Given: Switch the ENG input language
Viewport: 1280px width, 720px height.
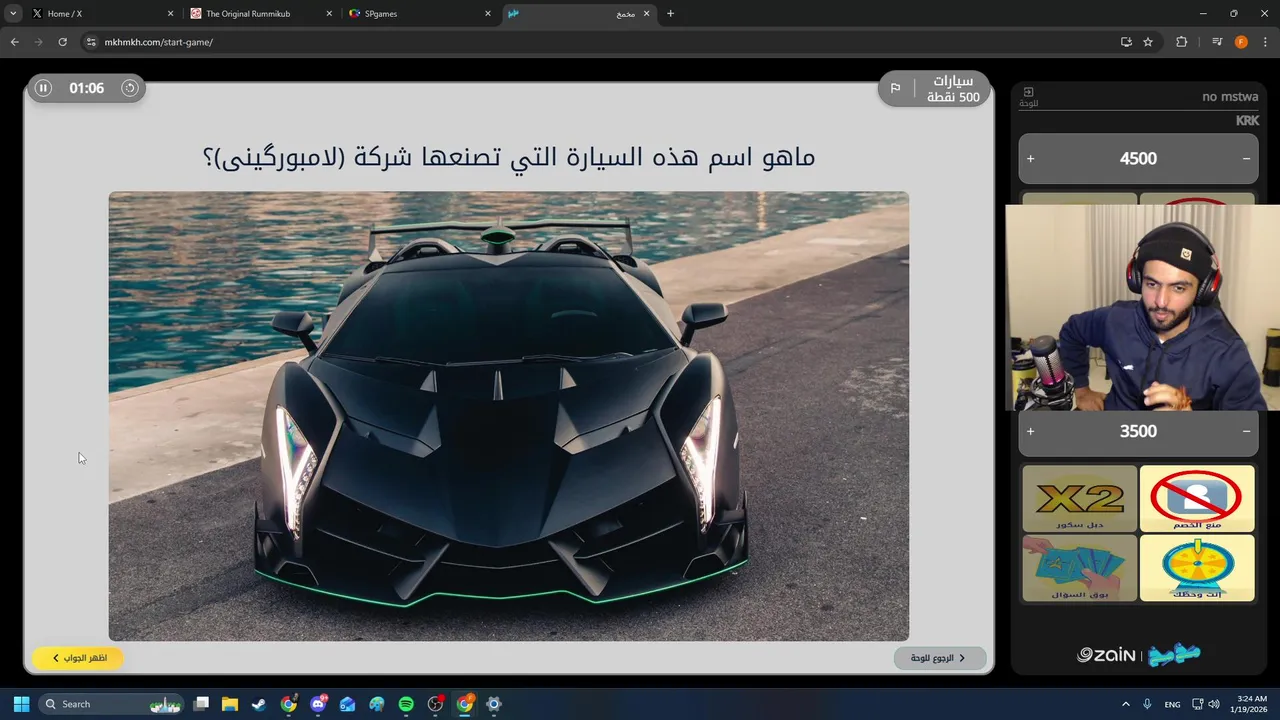Looking at the screenshot, I should click(1173, 704).
